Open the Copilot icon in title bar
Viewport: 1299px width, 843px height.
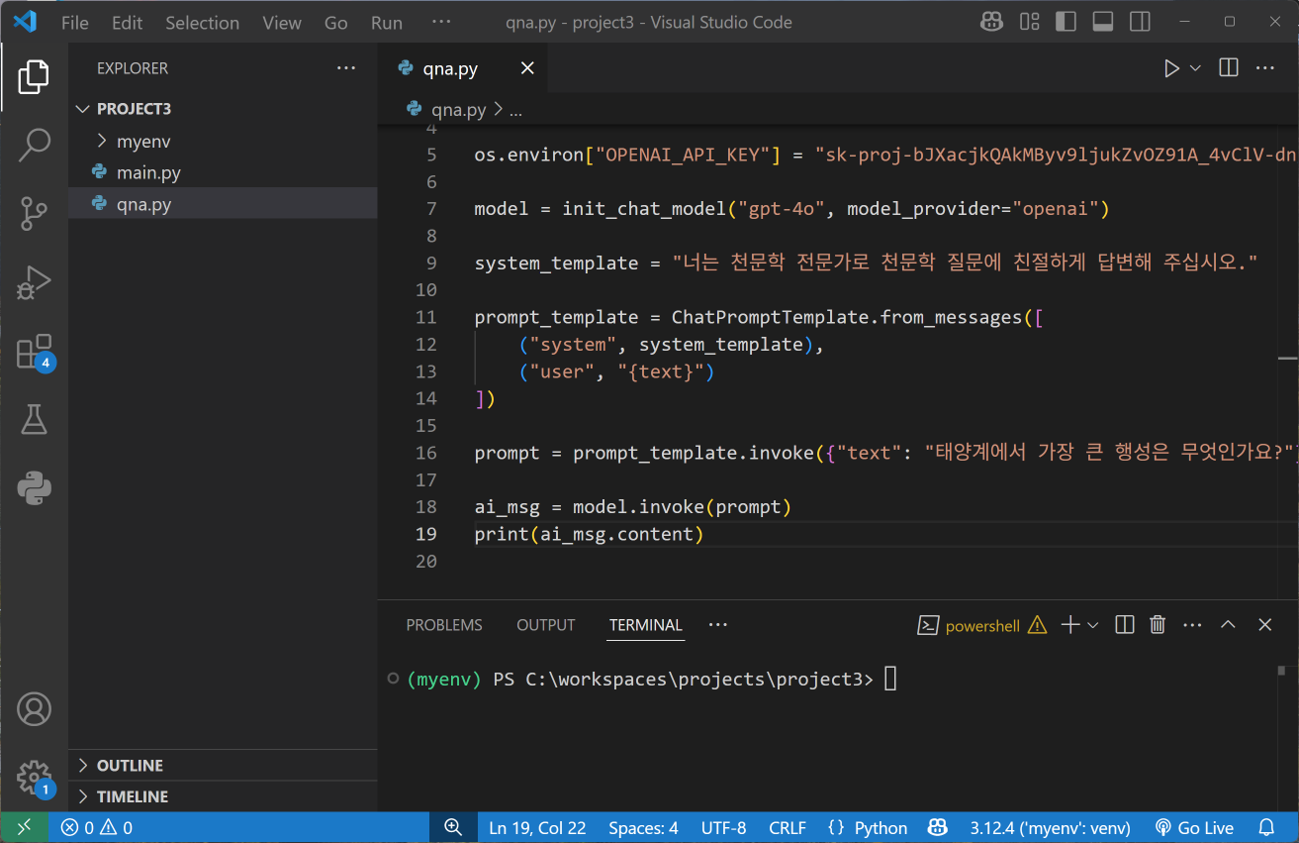(991, 22)
